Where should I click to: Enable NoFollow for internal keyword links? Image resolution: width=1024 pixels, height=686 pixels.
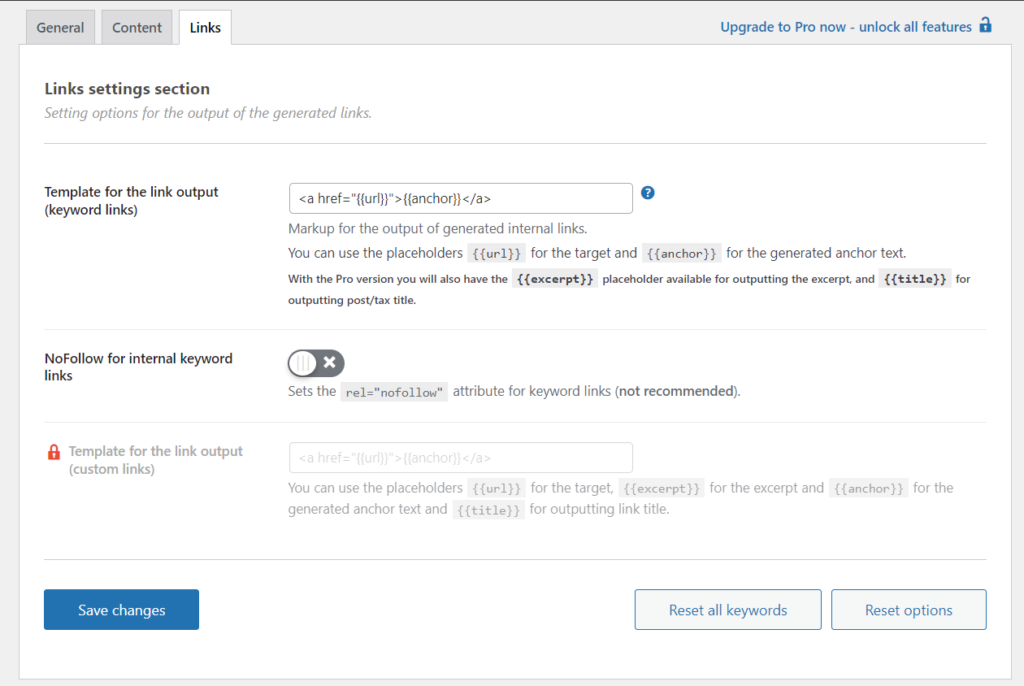(x=315, y=363)
